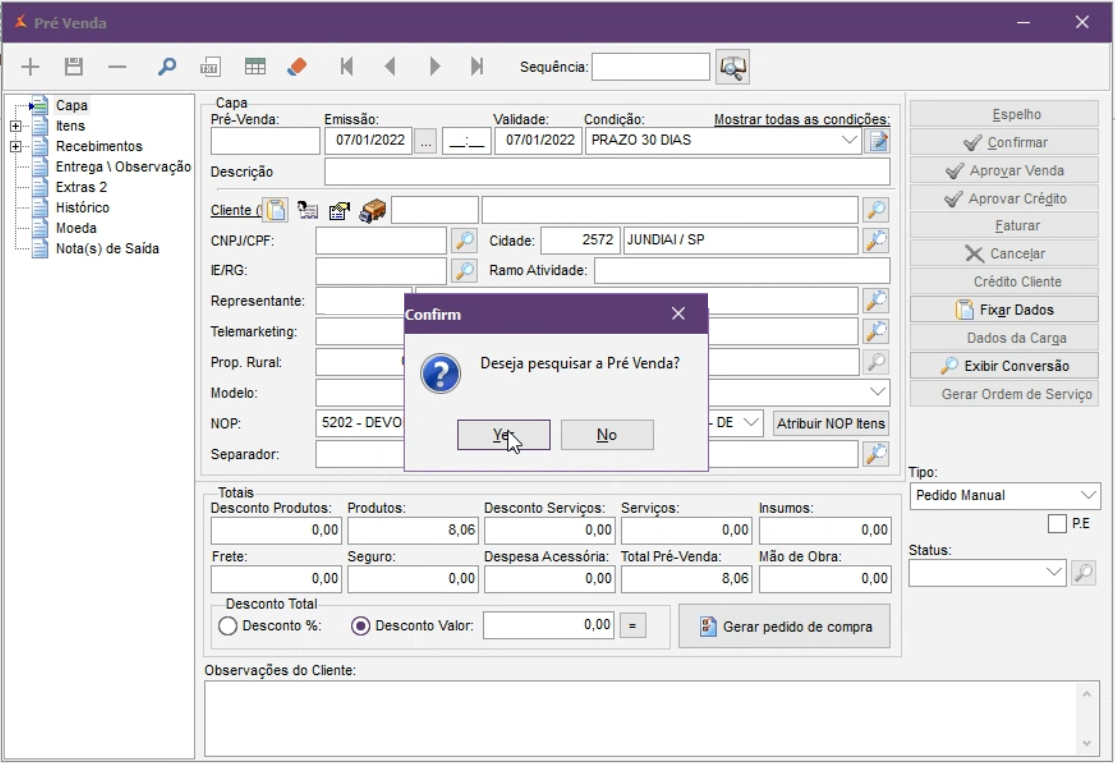
Task: Click the magnifier search icon in toolbar
Action: tap(167, 67)
